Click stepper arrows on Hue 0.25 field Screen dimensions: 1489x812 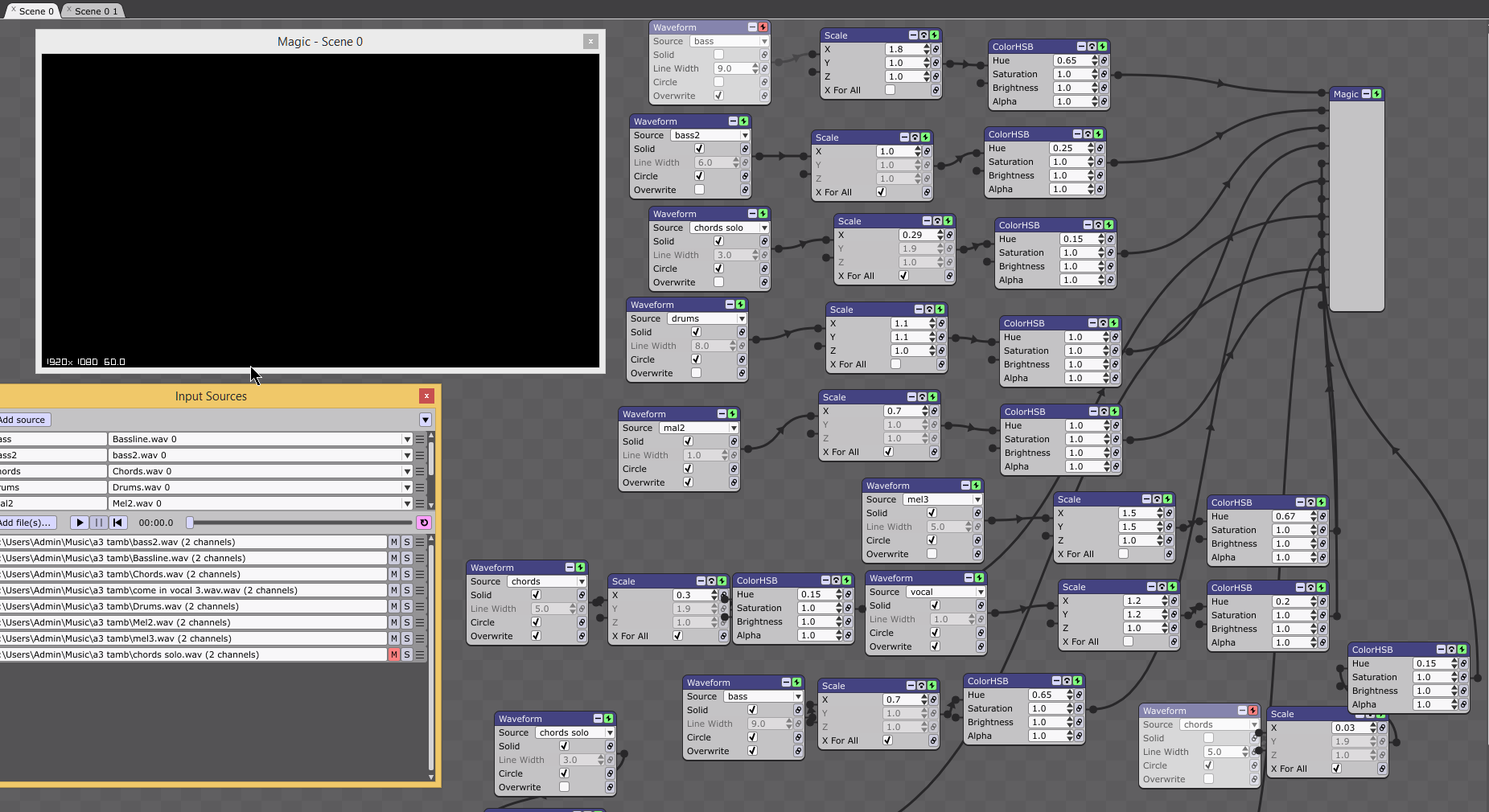[1090, 148]
